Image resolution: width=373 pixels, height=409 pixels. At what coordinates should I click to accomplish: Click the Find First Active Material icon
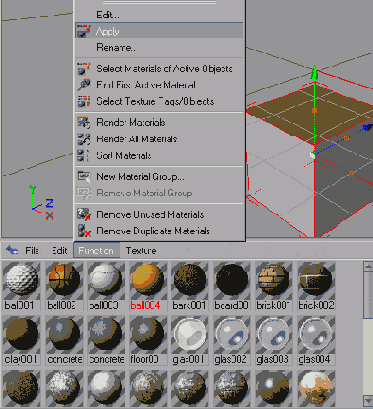(x=84, y=85)
